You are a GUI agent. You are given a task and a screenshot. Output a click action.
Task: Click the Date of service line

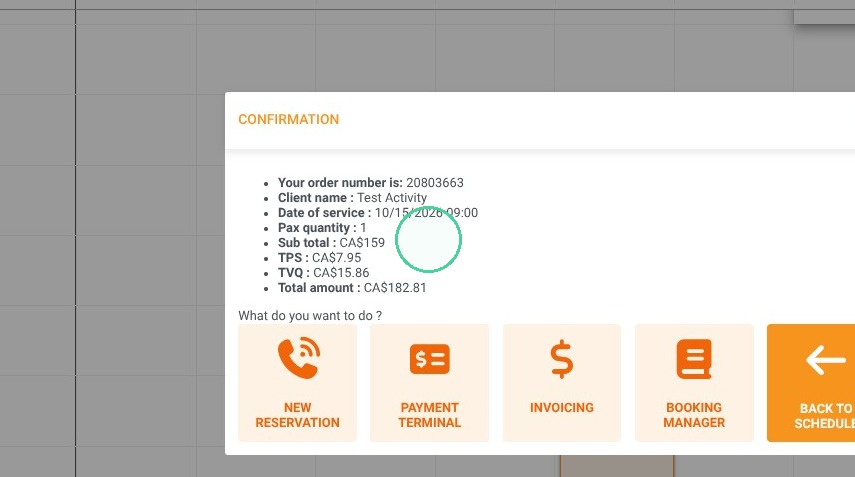pyautogui.click(x=378, y=213)
